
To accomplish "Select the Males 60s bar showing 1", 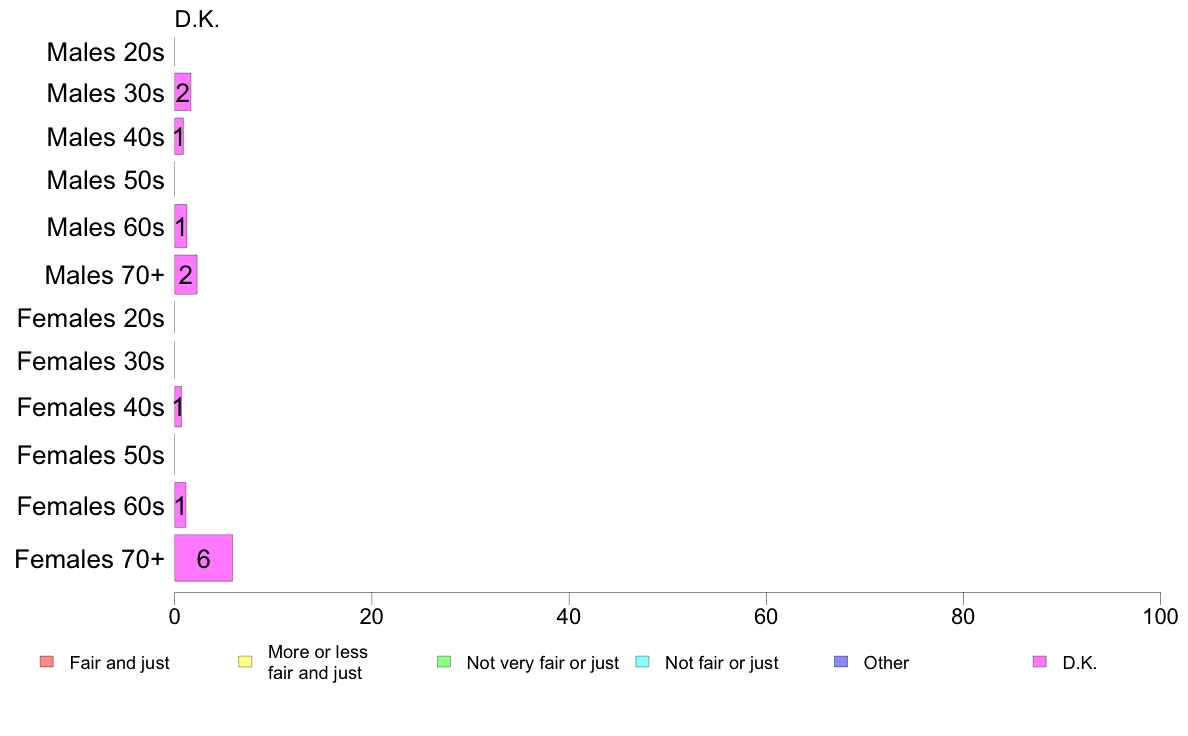I will (180, 226).
